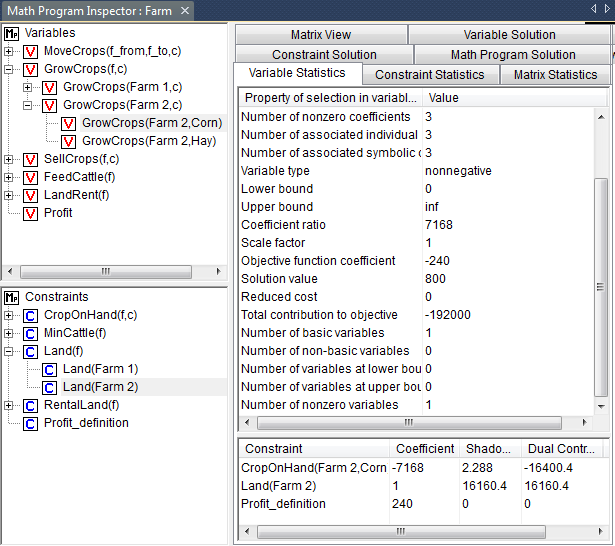Expand the MoveCrops(f_from,f_to,c) node
The width and height of the screenshot is (615, 546).
8,51
